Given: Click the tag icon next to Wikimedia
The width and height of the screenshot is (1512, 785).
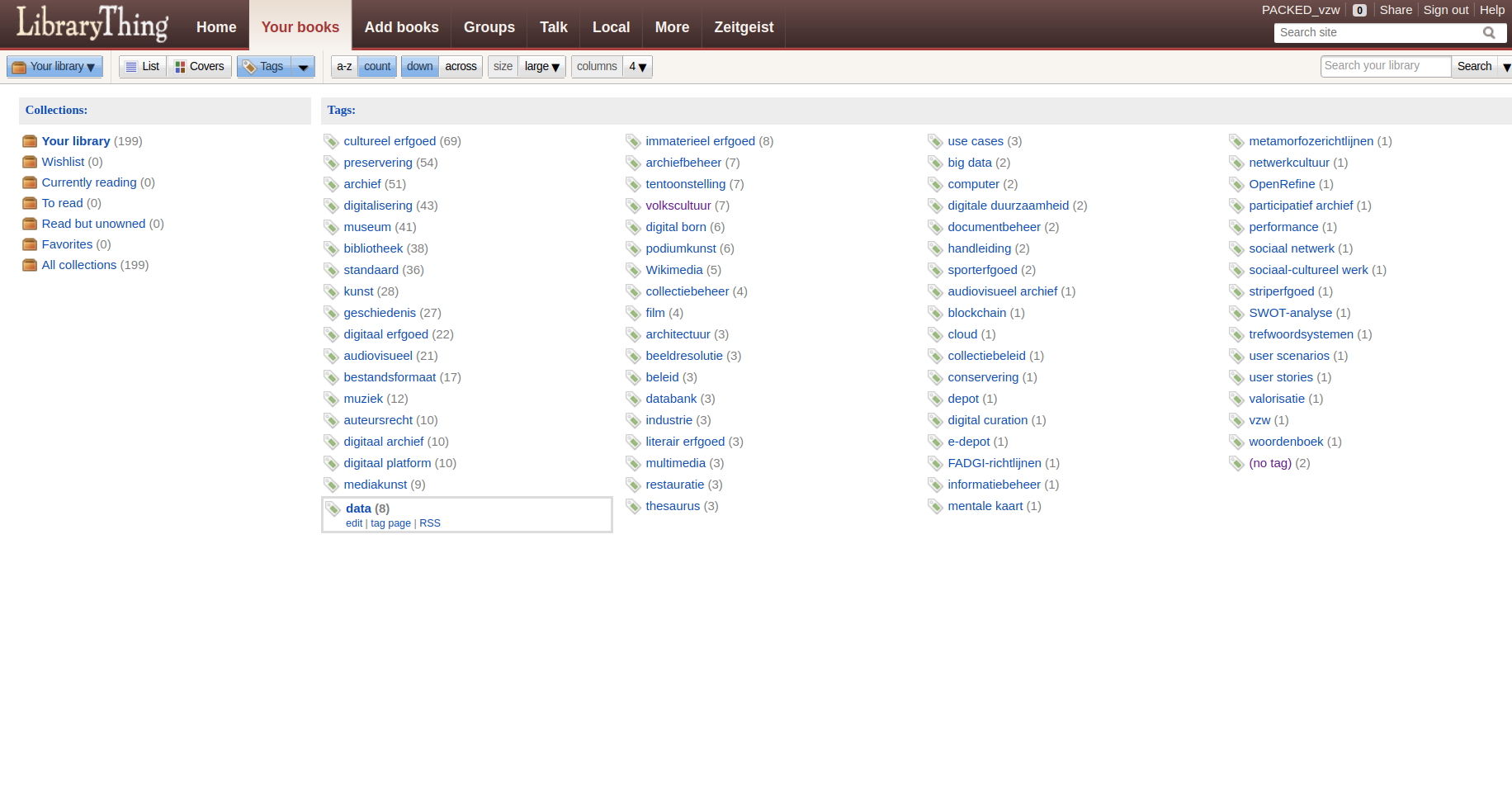Looking at the screenshot, I should [633, 271].
